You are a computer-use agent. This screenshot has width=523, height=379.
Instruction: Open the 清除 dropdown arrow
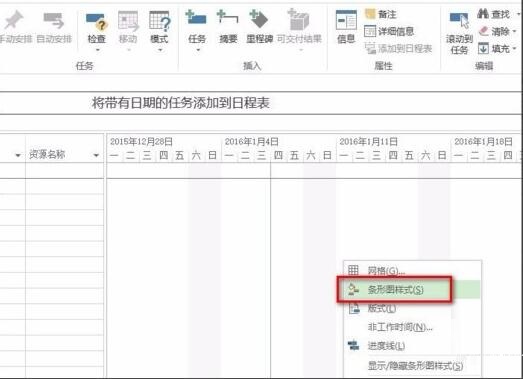click(x=514, y=31)
